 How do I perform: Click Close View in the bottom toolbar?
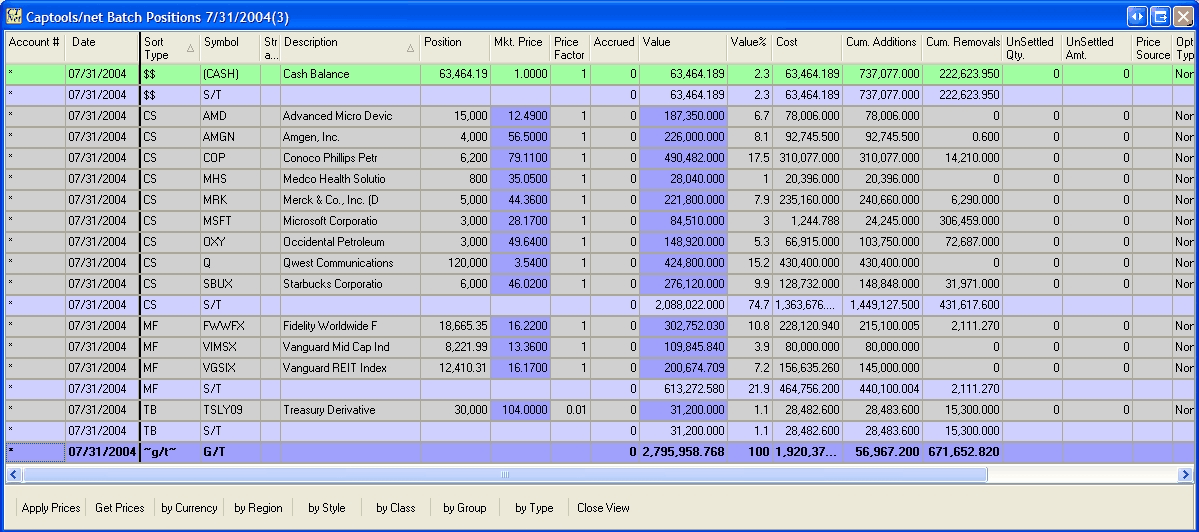603,508
